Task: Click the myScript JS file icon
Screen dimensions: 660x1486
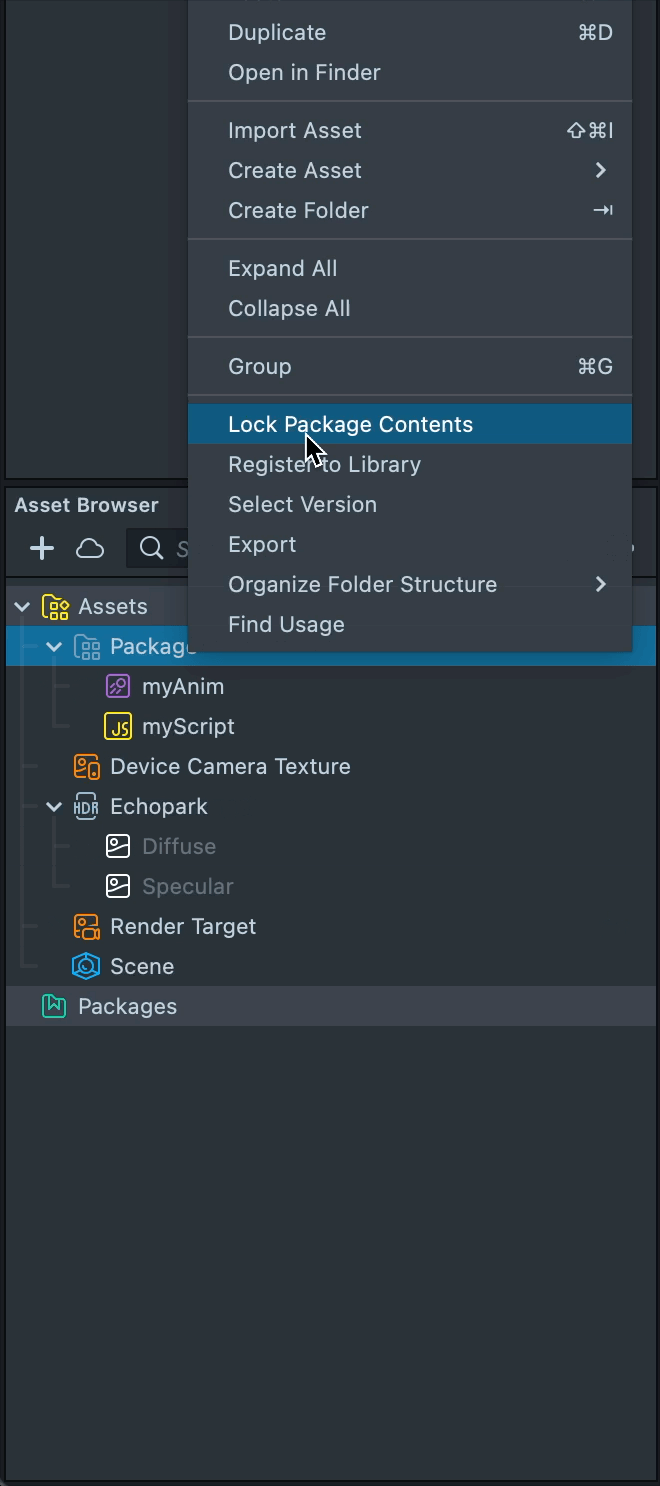Action: tap(118, 727)
